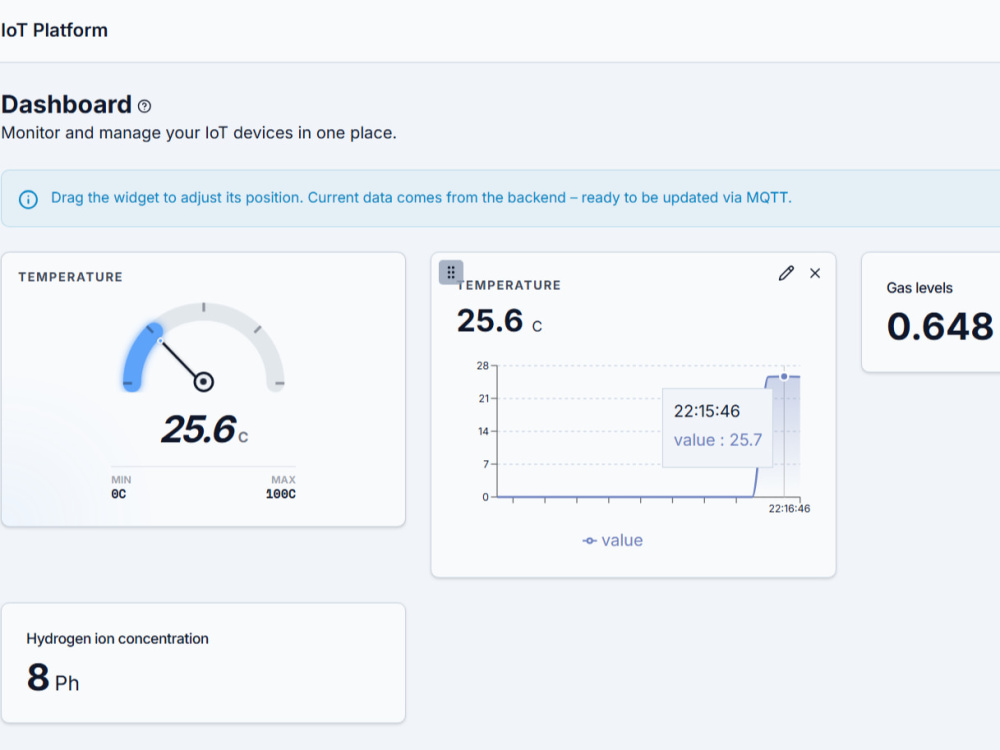Click the TEMPERATURE title of chart widget
1000x750 pixels.
coord(509,286)
